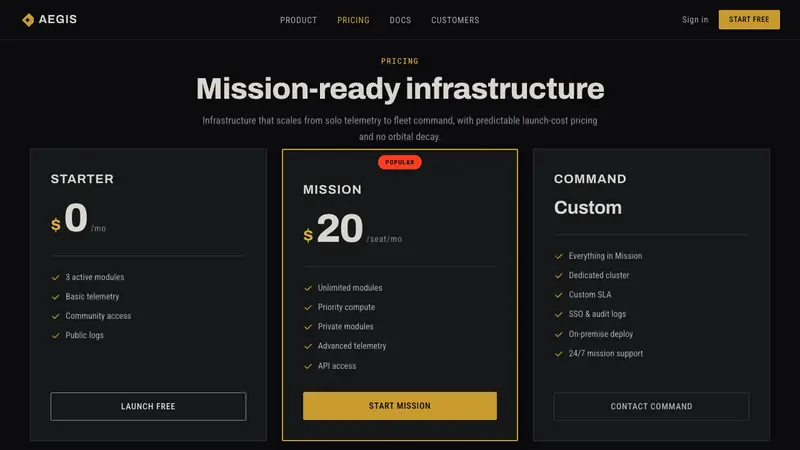
Task: Click the checkmark beside On-premise deploy
Action: tap(559, 334)
